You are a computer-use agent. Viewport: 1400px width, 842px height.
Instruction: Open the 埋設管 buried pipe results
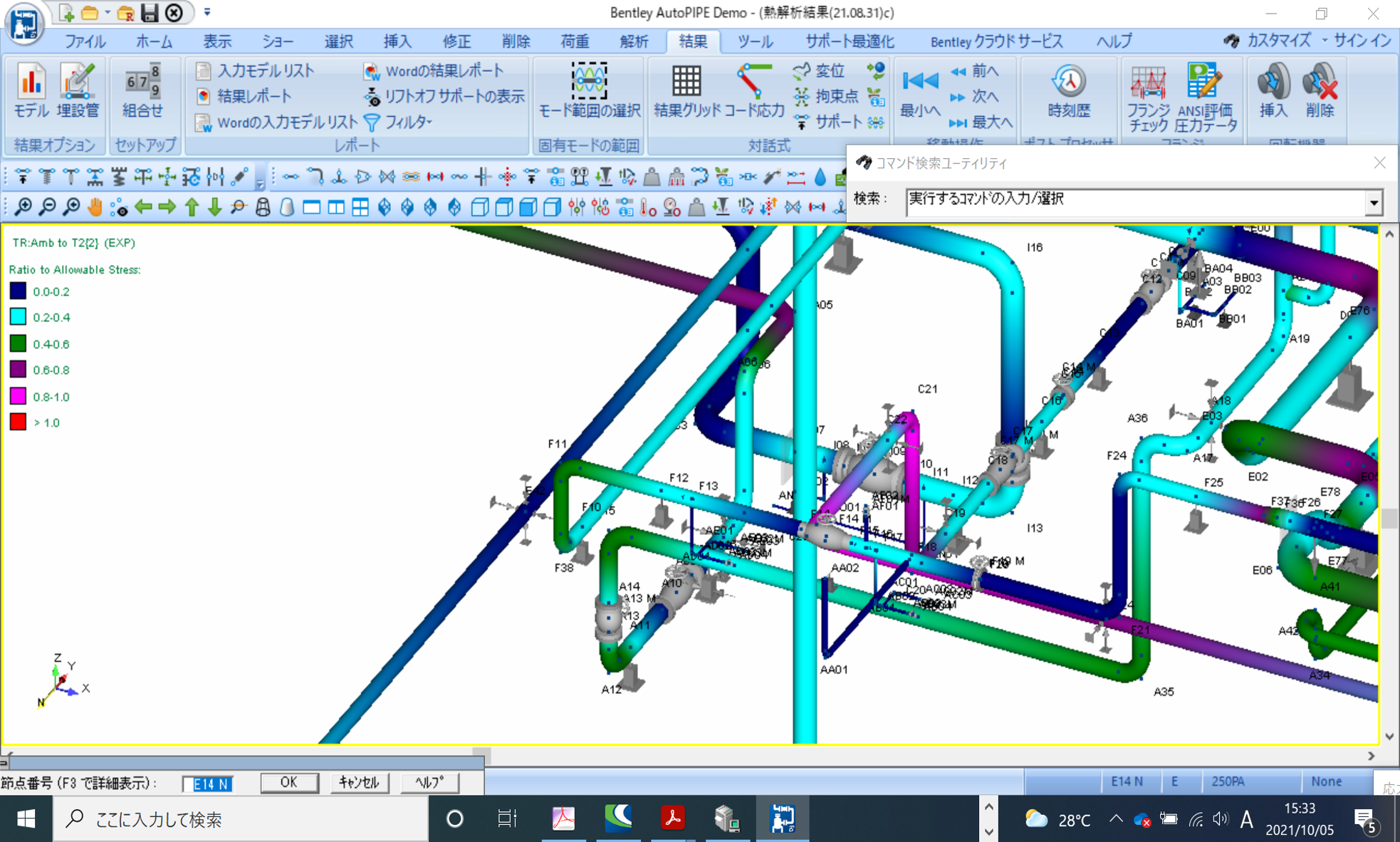pyautogui.click(x=78, y=90)
